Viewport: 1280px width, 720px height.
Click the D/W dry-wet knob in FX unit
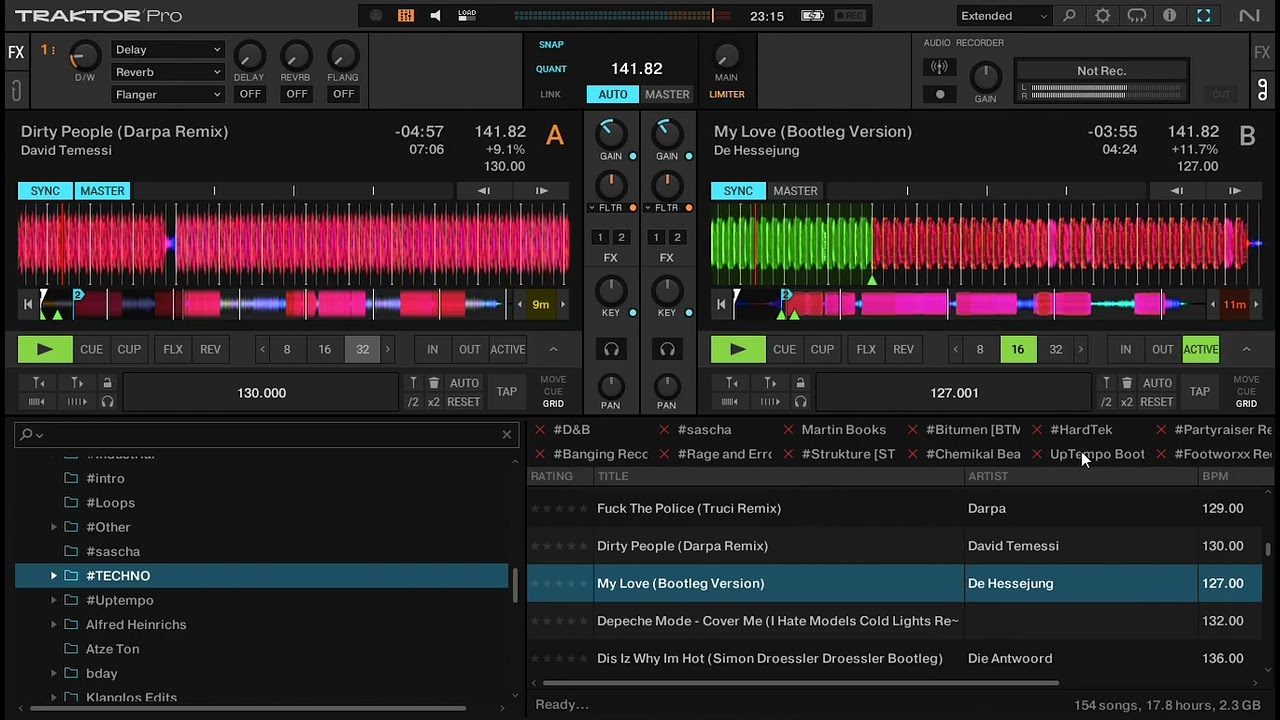click(x=85, y=56)
